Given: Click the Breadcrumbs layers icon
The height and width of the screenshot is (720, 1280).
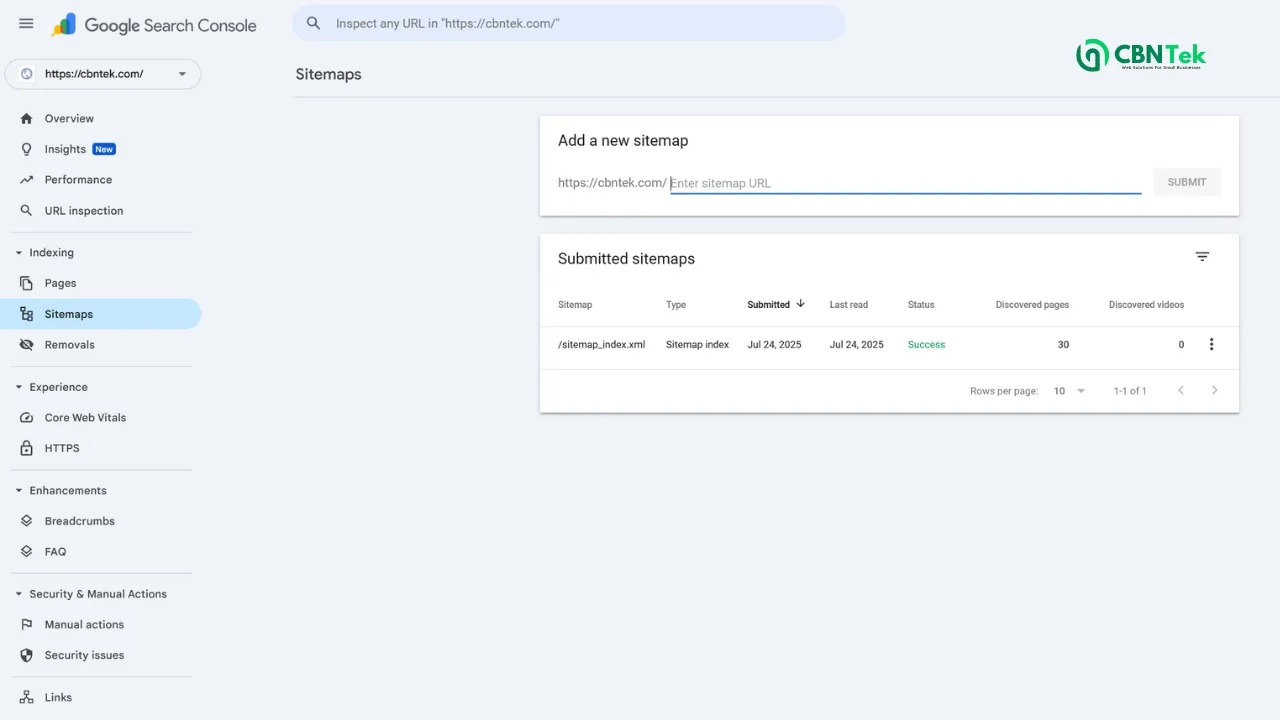Looking at the screenshot, I should pos(27,521).
